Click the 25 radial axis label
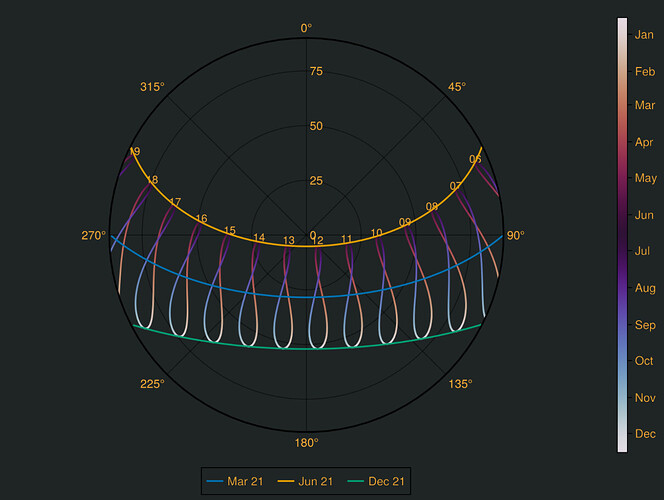The height and width of the screenshot is (500, 664). click(x=316, y=181)
